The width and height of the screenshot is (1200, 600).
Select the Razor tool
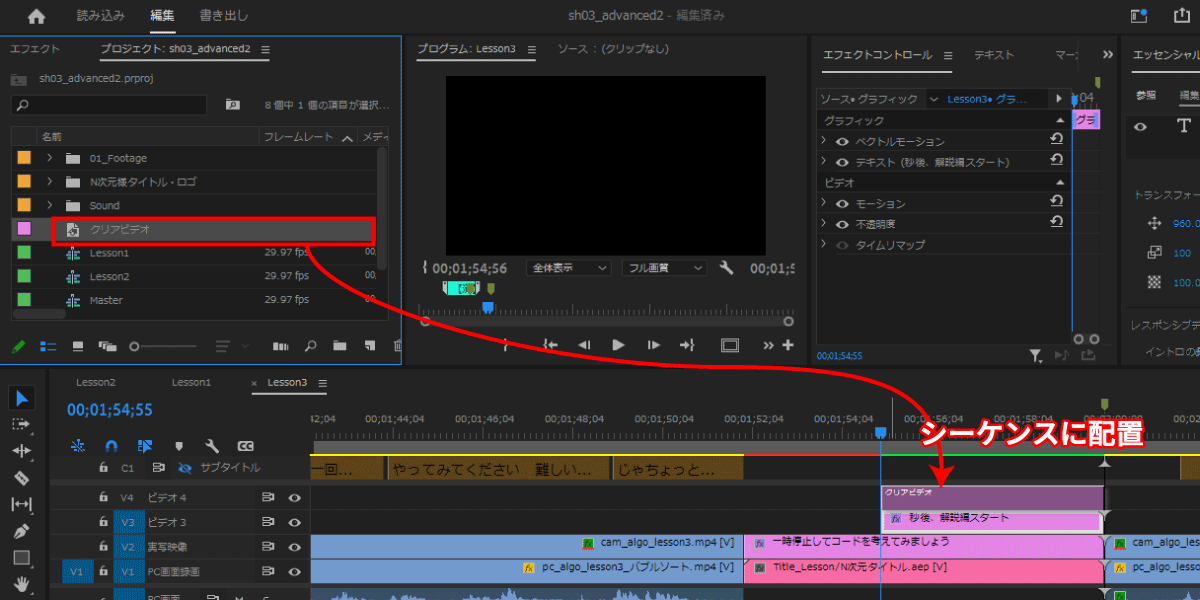(x=22, y=478)
